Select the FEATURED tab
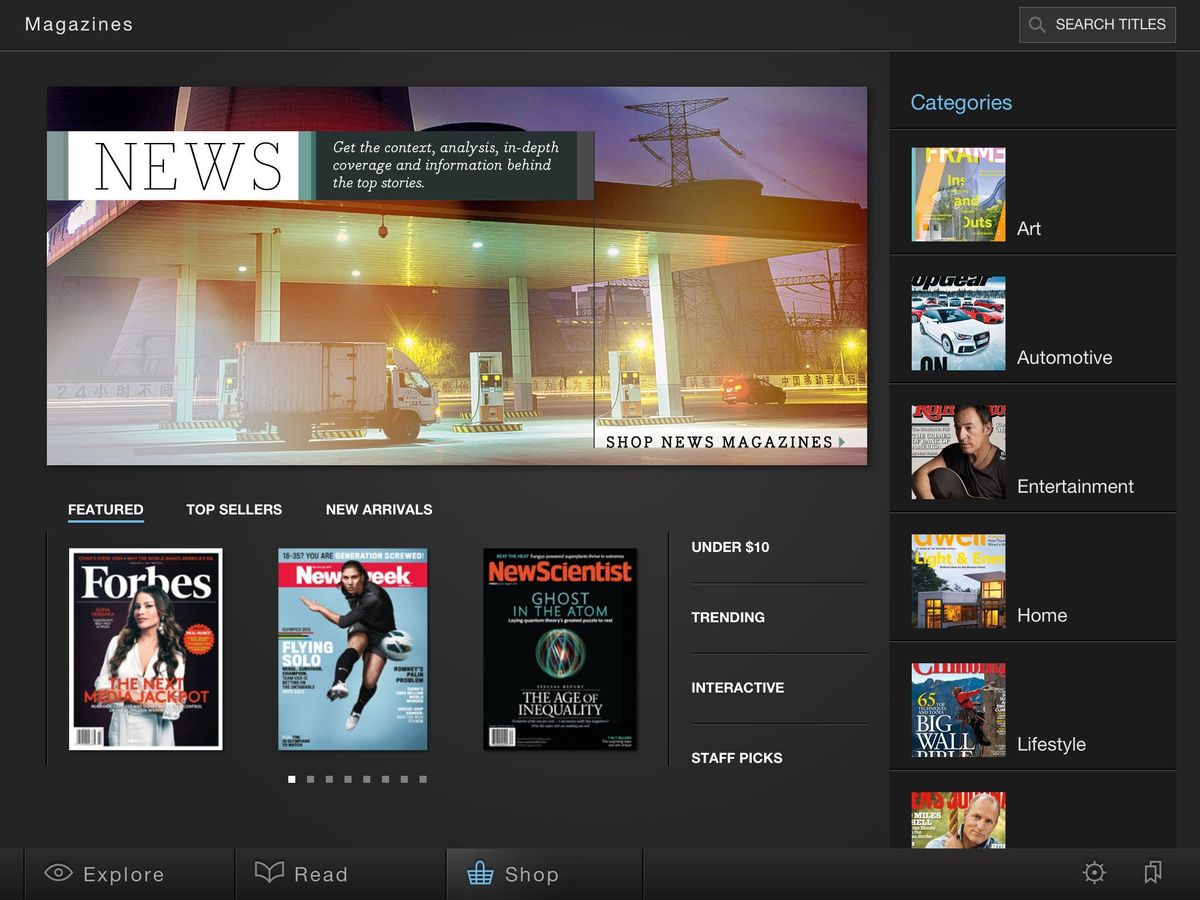The height and width of the screenshot is (900, 1200). [105, 510]
